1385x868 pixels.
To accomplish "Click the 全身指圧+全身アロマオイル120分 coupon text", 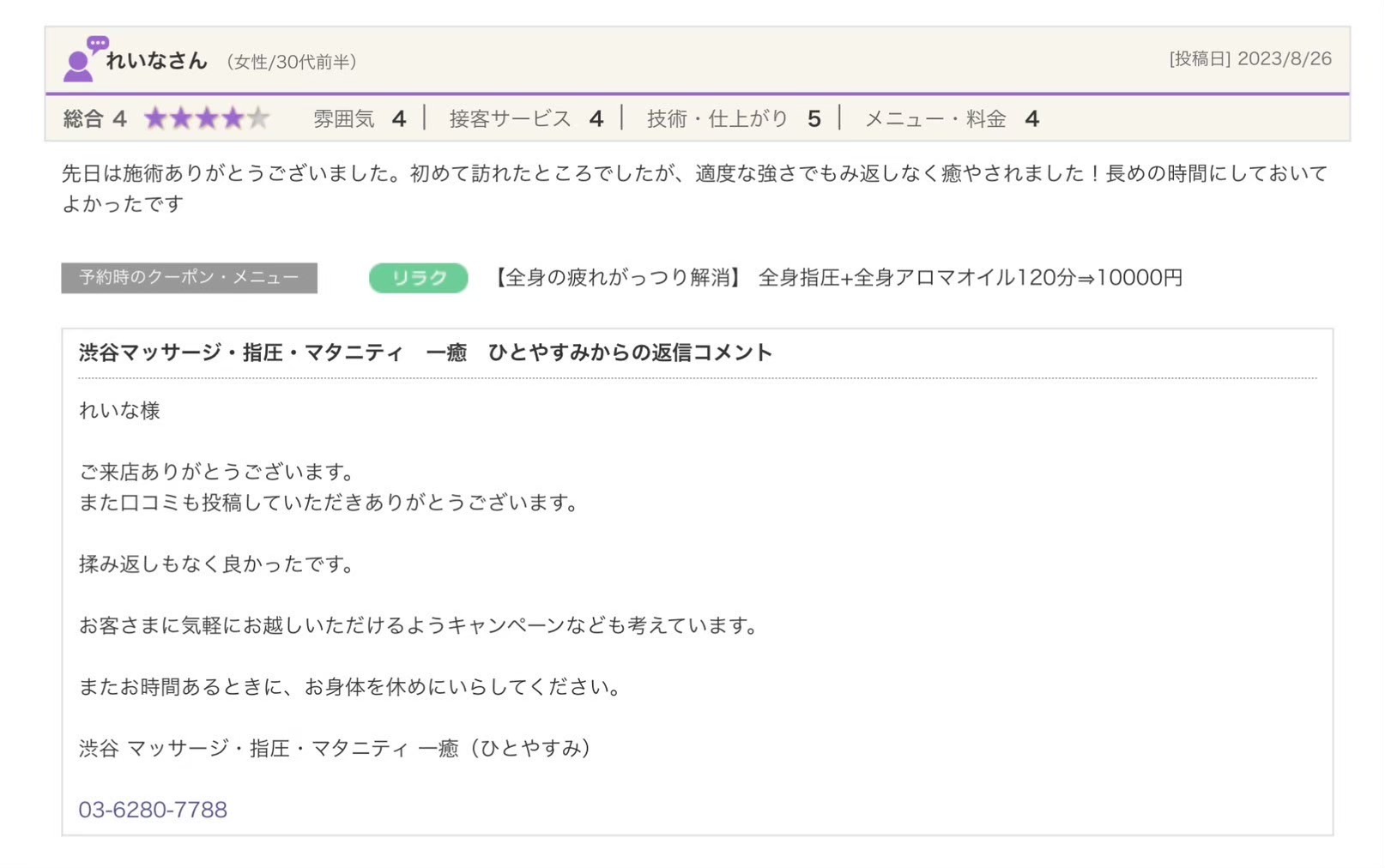I will 836,277.
